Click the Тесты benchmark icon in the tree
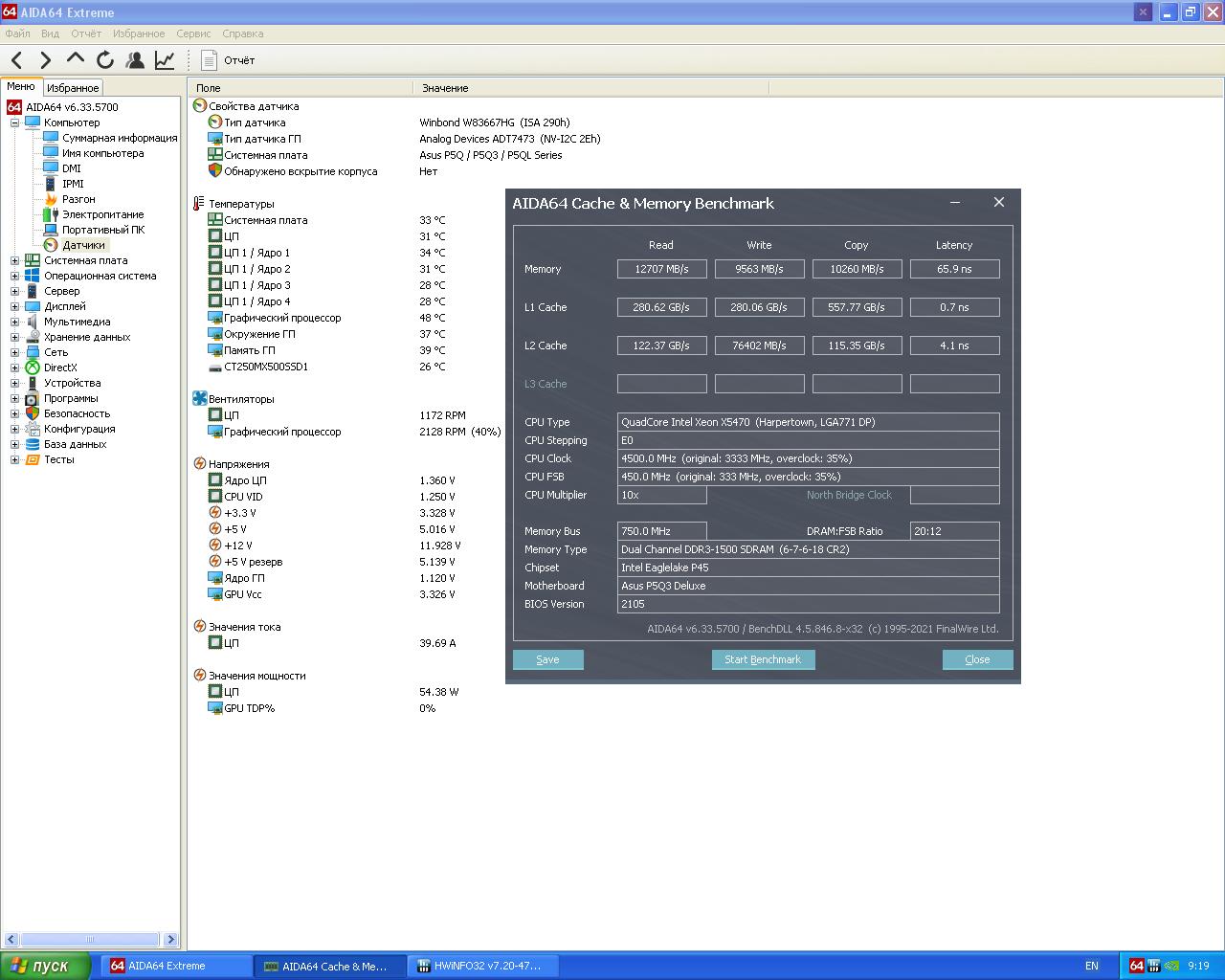 32,459
